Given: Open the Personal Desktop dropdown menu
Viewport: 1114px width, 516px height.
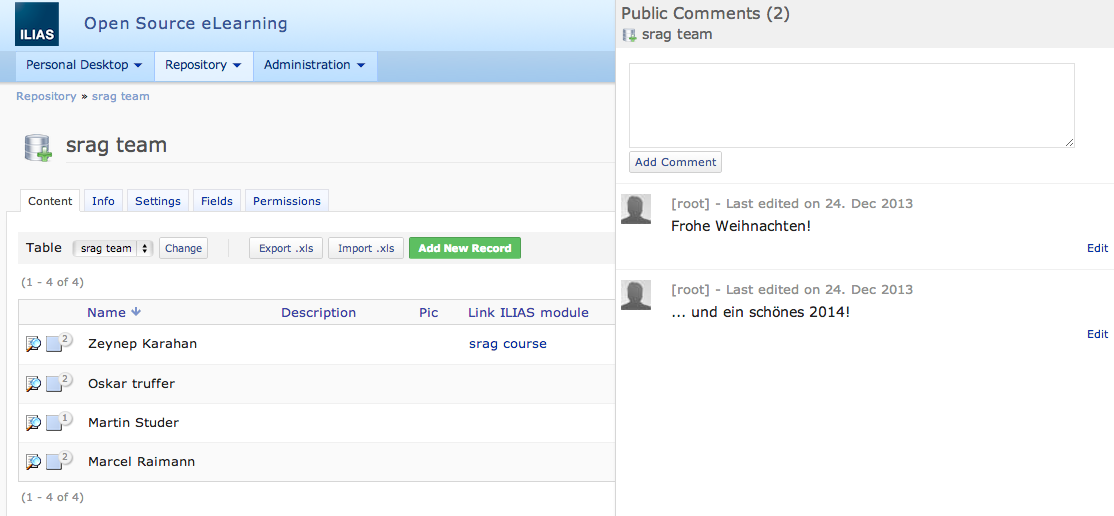Looking at the screenshot, I should (84, 65).
